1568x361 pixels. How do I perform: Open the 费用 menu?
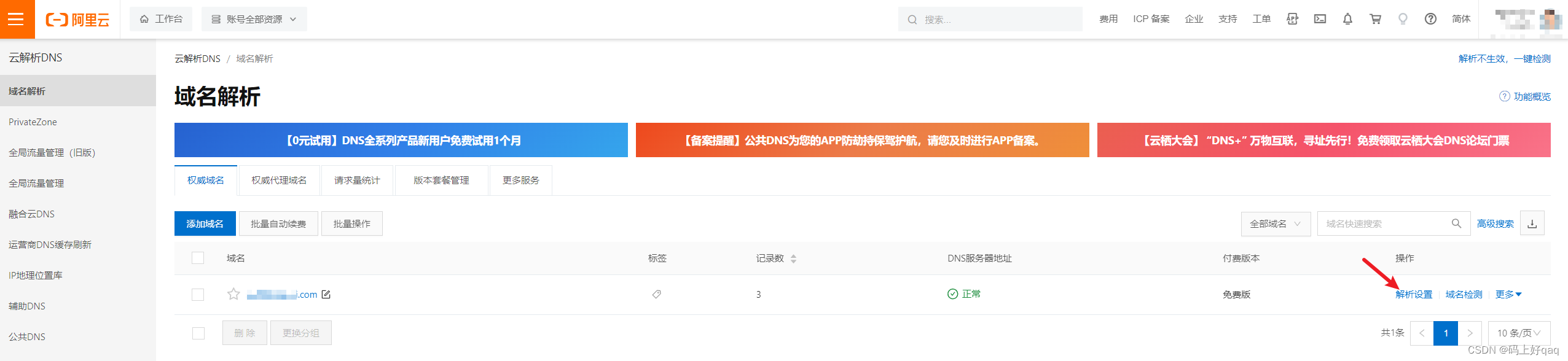click(1108, 19)
